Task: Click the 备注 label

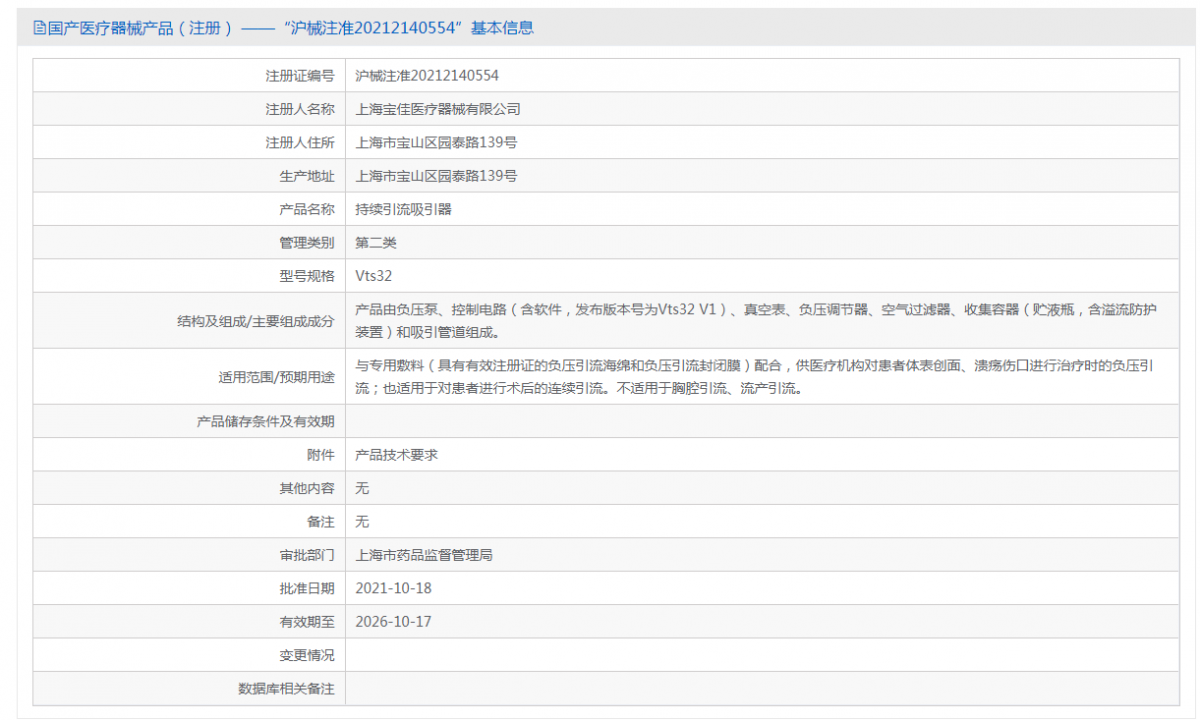Action: pos(321,522)
